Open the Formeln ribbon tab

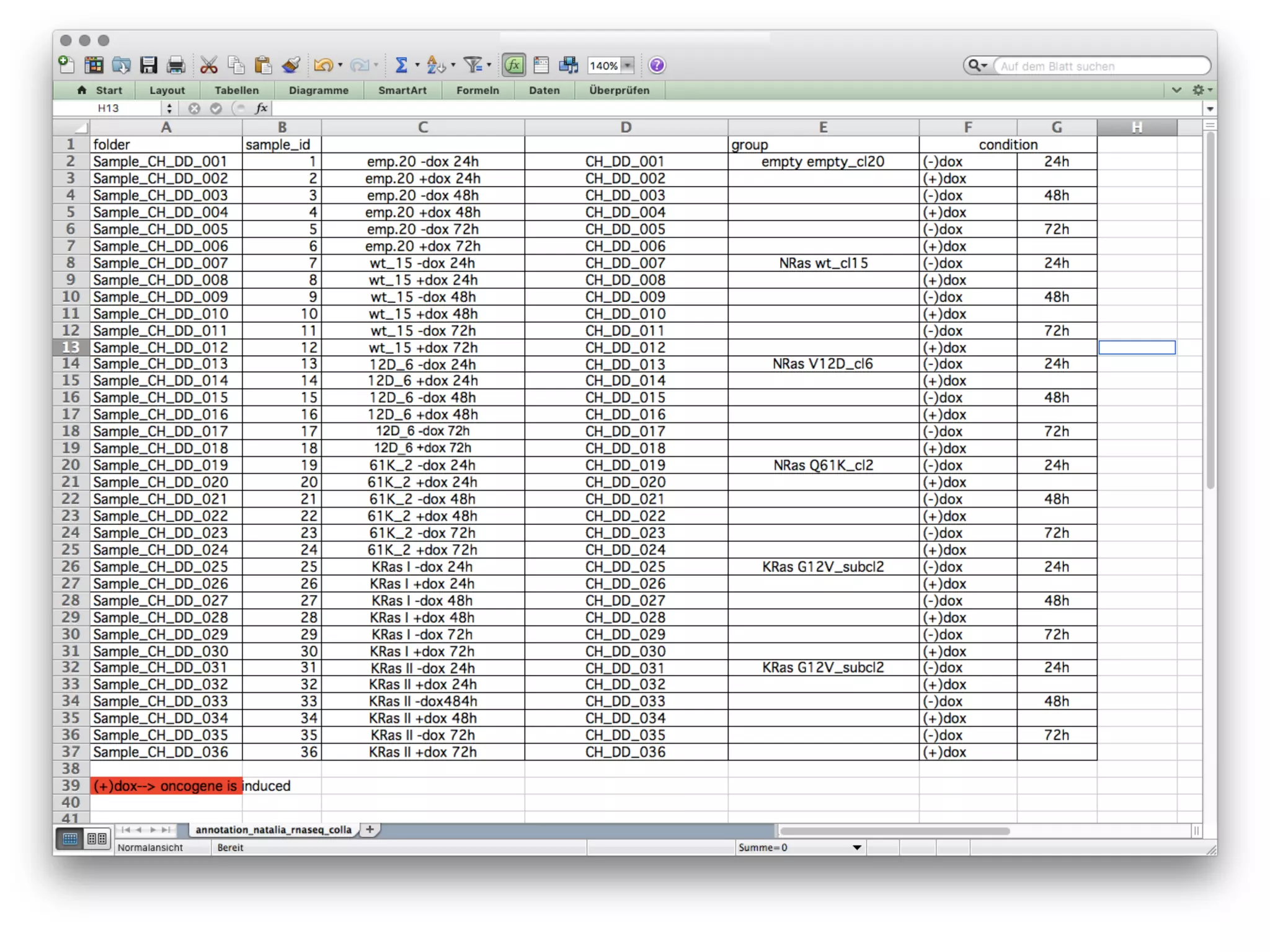coord(477,90)
